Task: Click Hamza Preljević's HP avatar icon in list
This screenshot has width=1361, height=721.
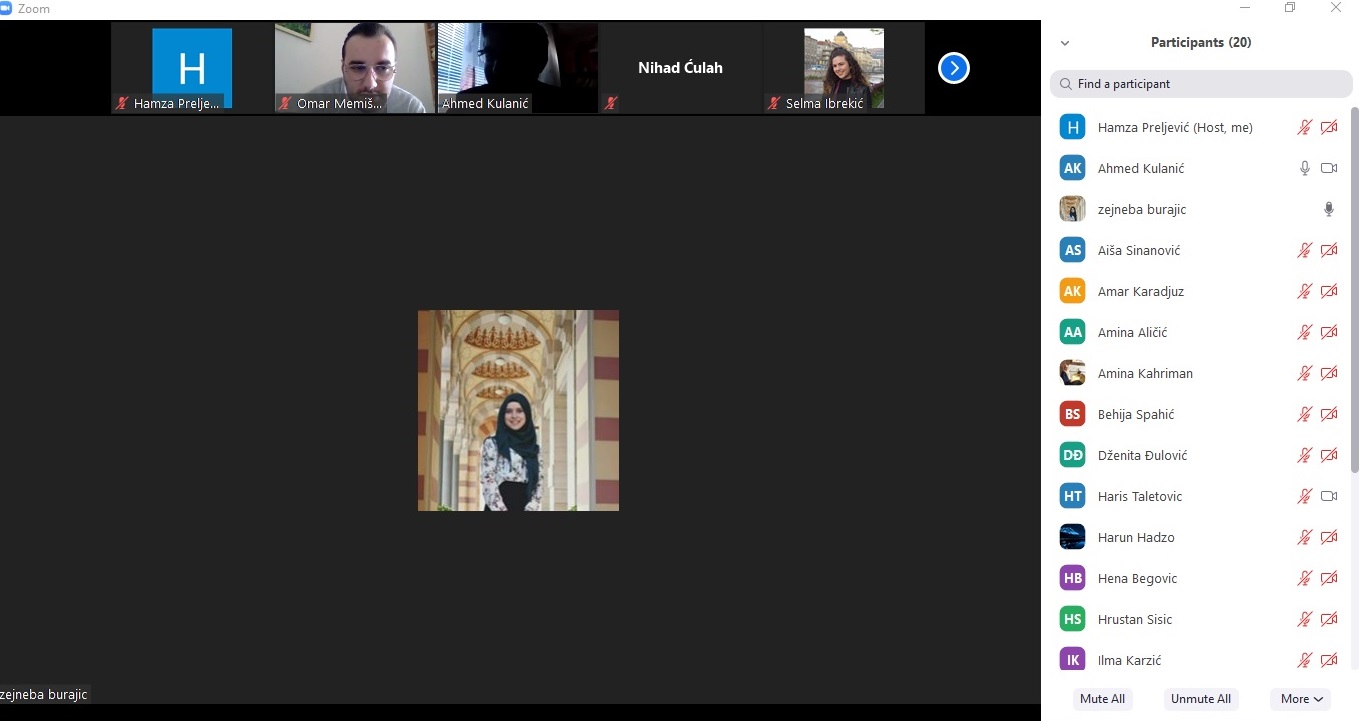Action: [x=1072, y=127]
